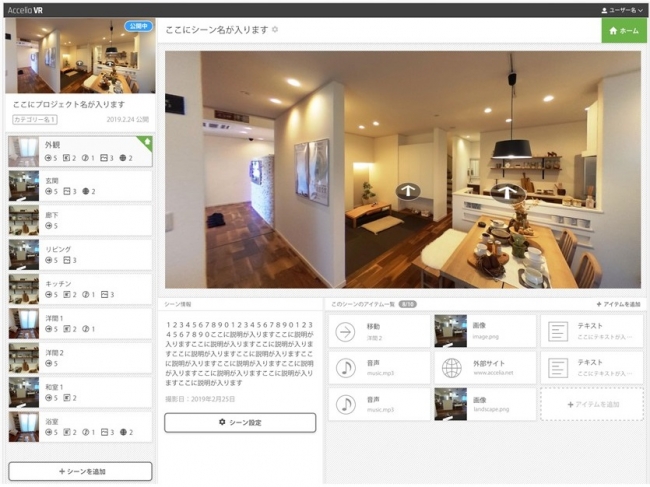Click the シーンを追加 button
The width and height of the screenshot is (650, 487).
coord(80,472)
